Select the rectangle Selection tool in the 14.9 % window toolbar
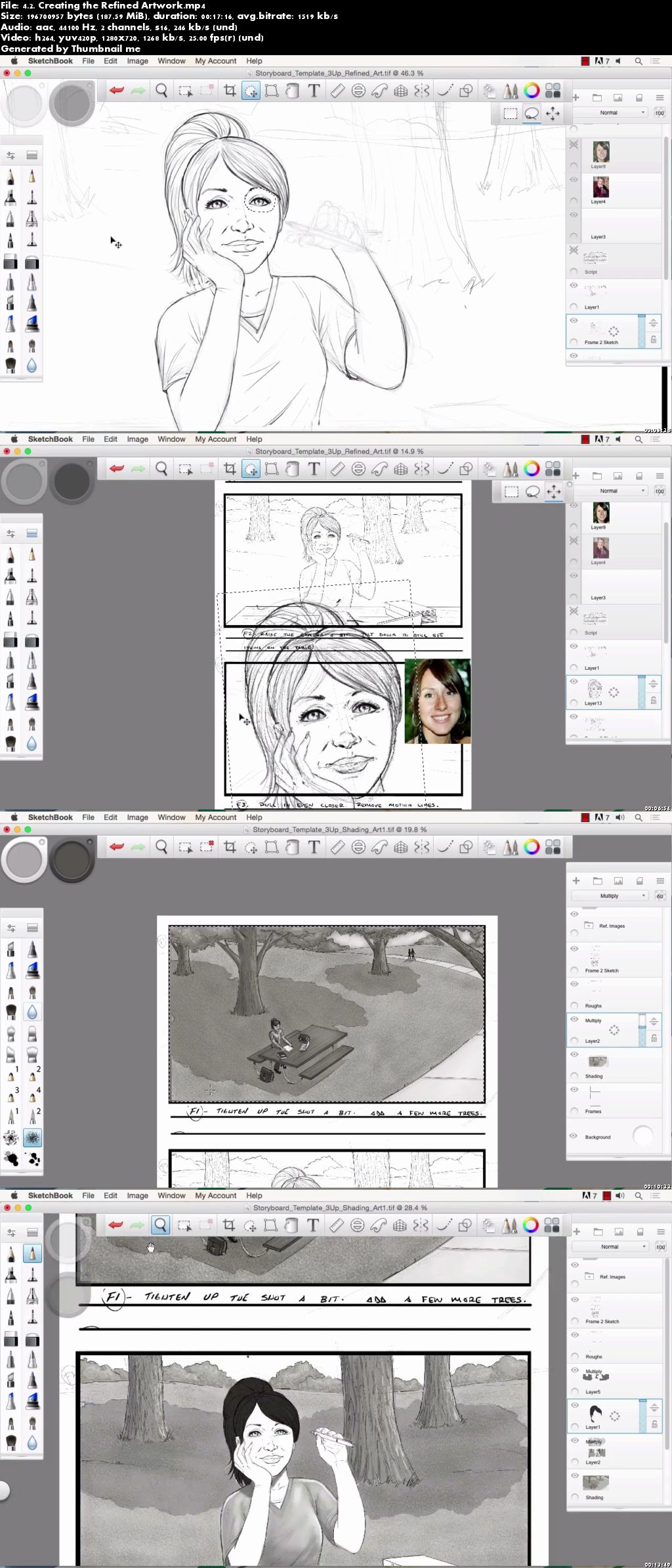The width and height of the screenshot is (672, 1568). 186,469
